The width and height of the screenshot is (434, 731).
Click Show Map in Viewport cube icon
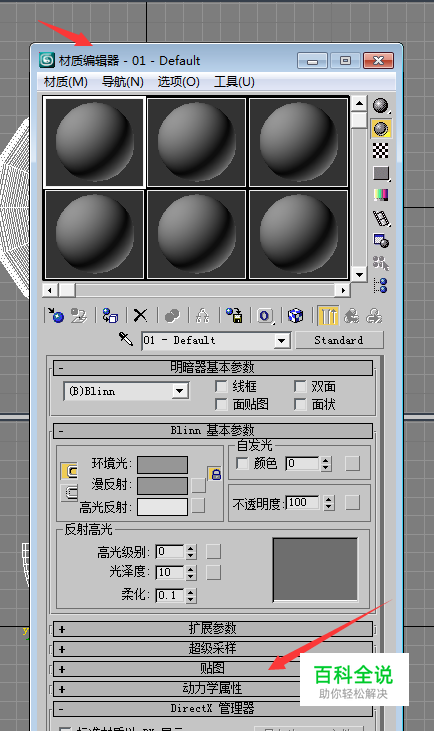(295, 316)
